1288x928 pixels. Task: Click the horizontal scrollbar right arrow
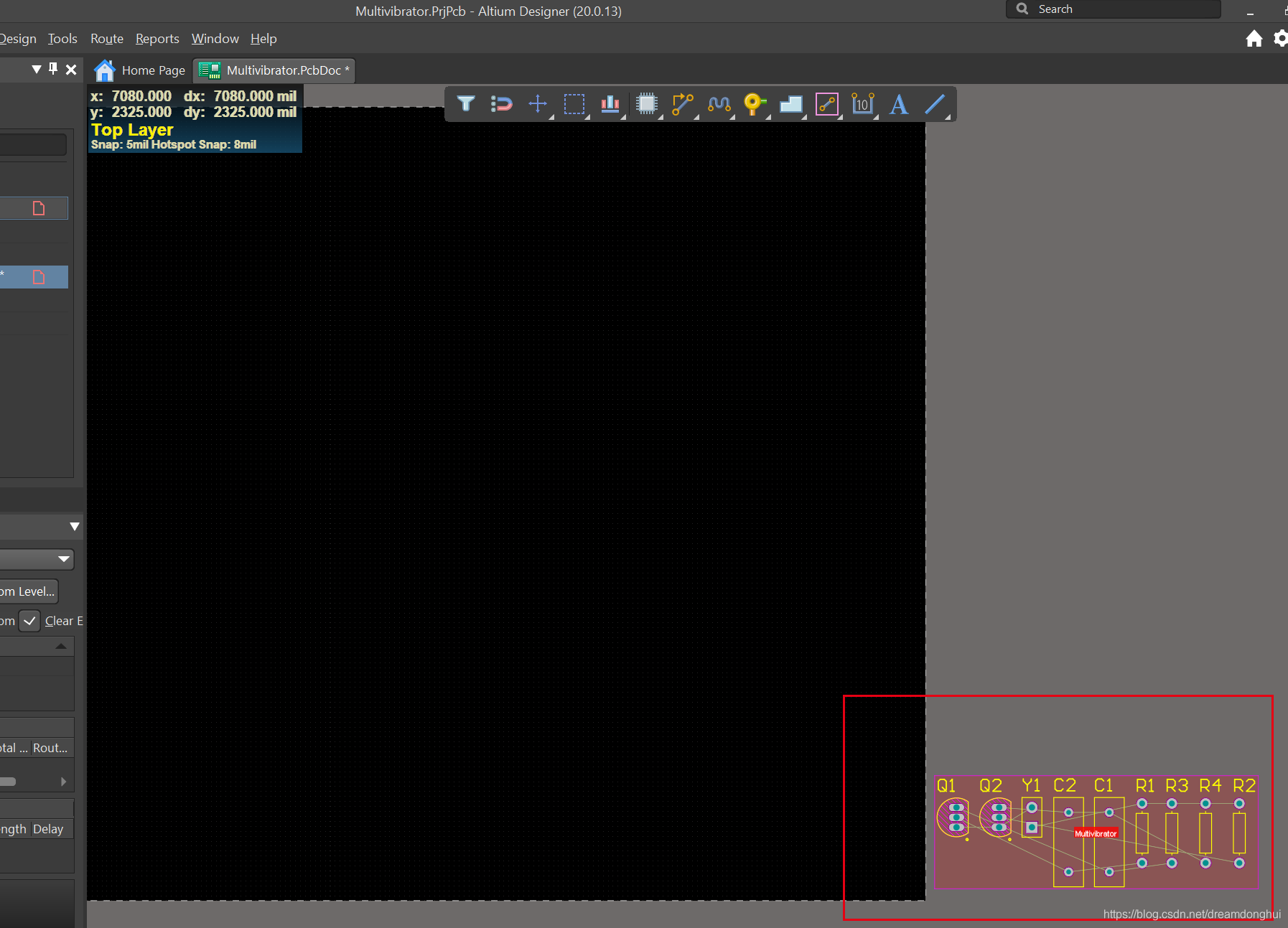coord(64,782)
